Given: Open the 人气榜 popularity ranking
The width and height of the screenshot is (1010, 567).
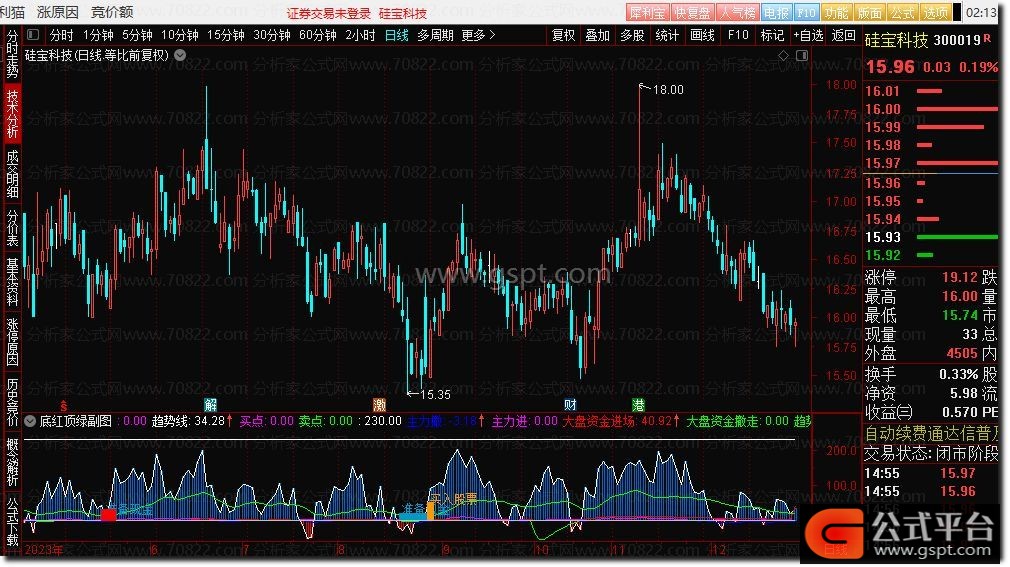Looking at the screenshot, I should tap(738, 13).
